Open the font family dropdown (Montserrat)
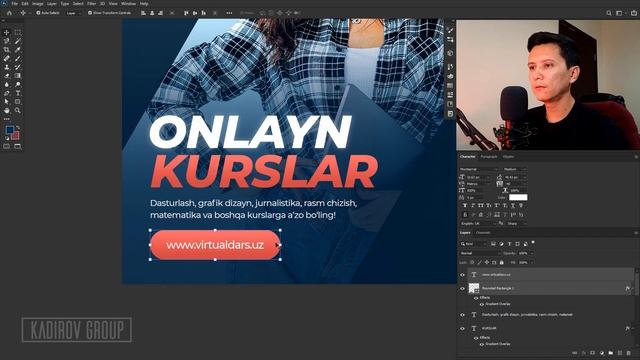 478,169
